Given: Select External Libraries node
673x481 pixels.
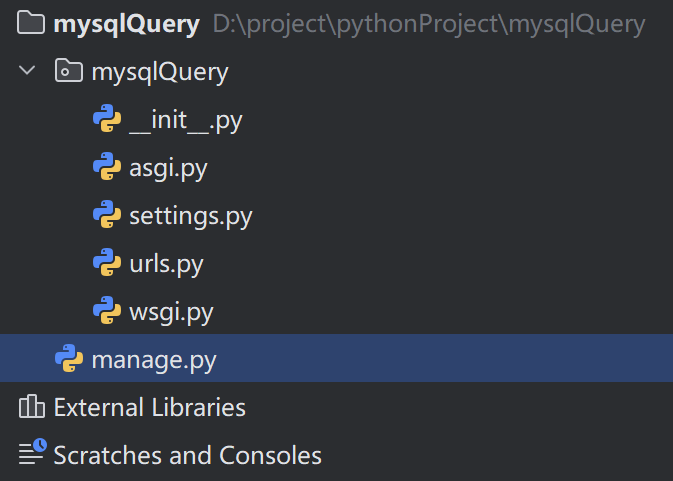Looking at the screenshot, I should pyautogui.click(x=149, y=407).
